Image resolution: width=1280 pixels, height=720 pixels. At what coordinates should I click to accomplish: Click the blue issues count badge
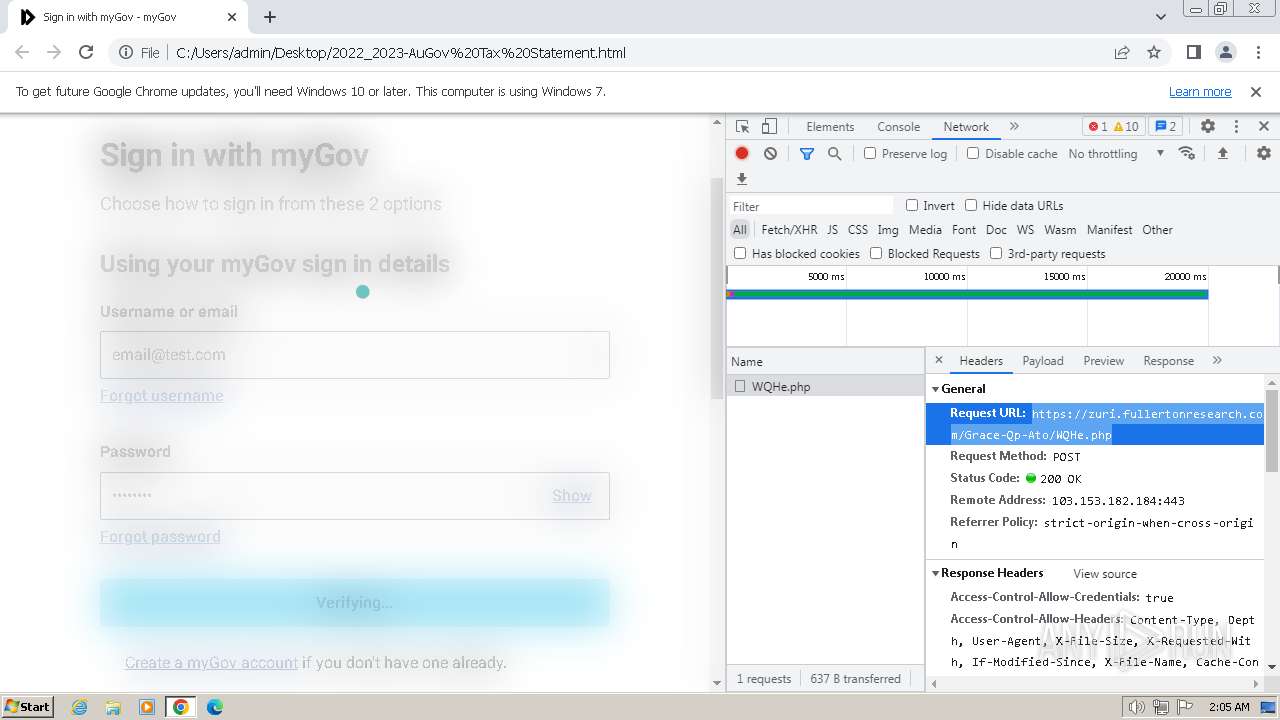pyautogui.click(x=1165, y=127)
